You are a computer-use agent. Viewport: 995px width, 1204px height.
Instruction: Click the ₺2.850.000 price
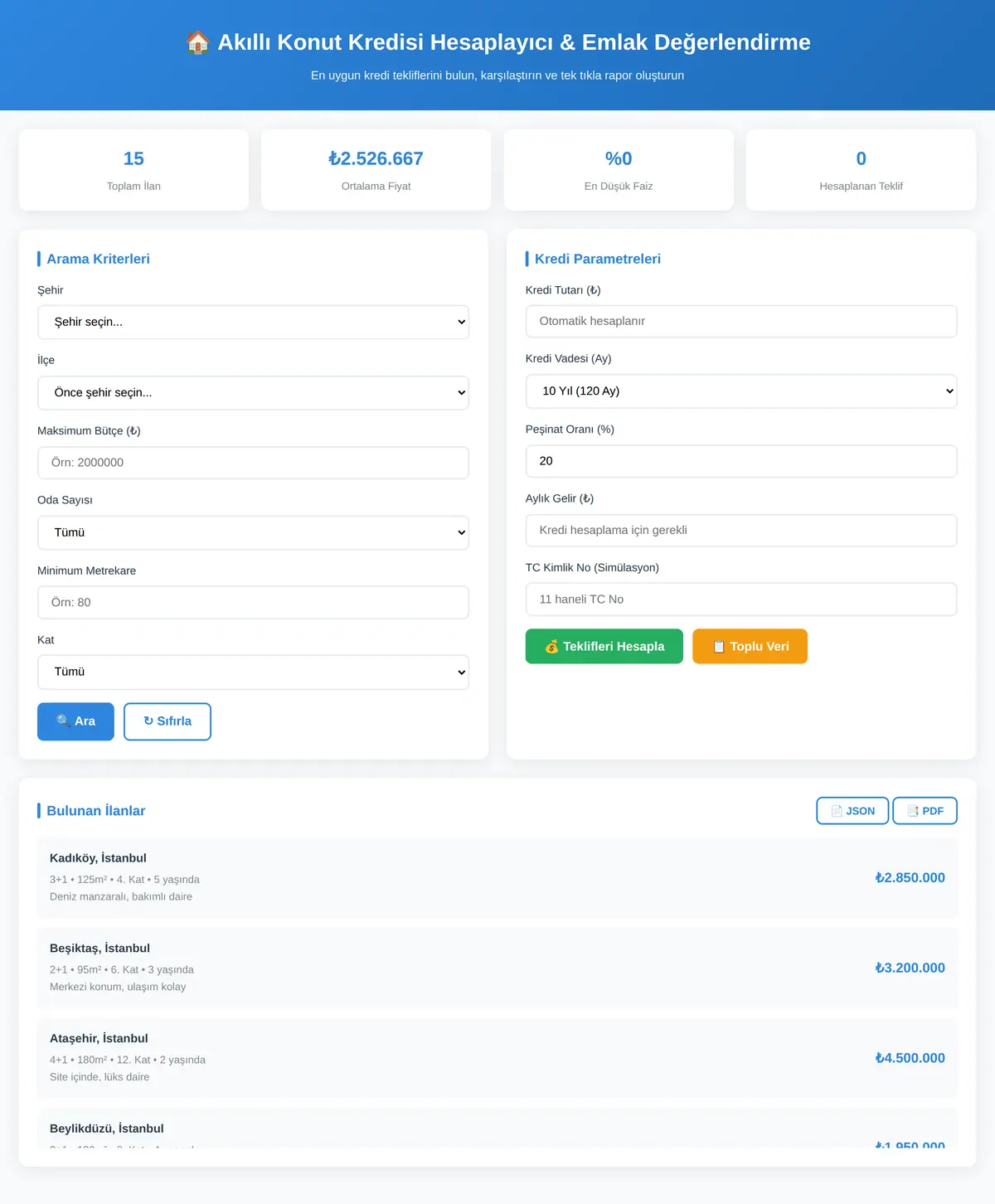(910, 877)
